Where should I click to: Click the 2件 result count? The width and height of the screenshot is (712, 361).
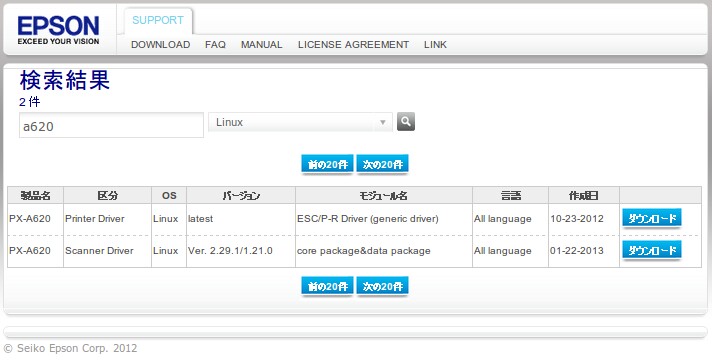(30, 102)
